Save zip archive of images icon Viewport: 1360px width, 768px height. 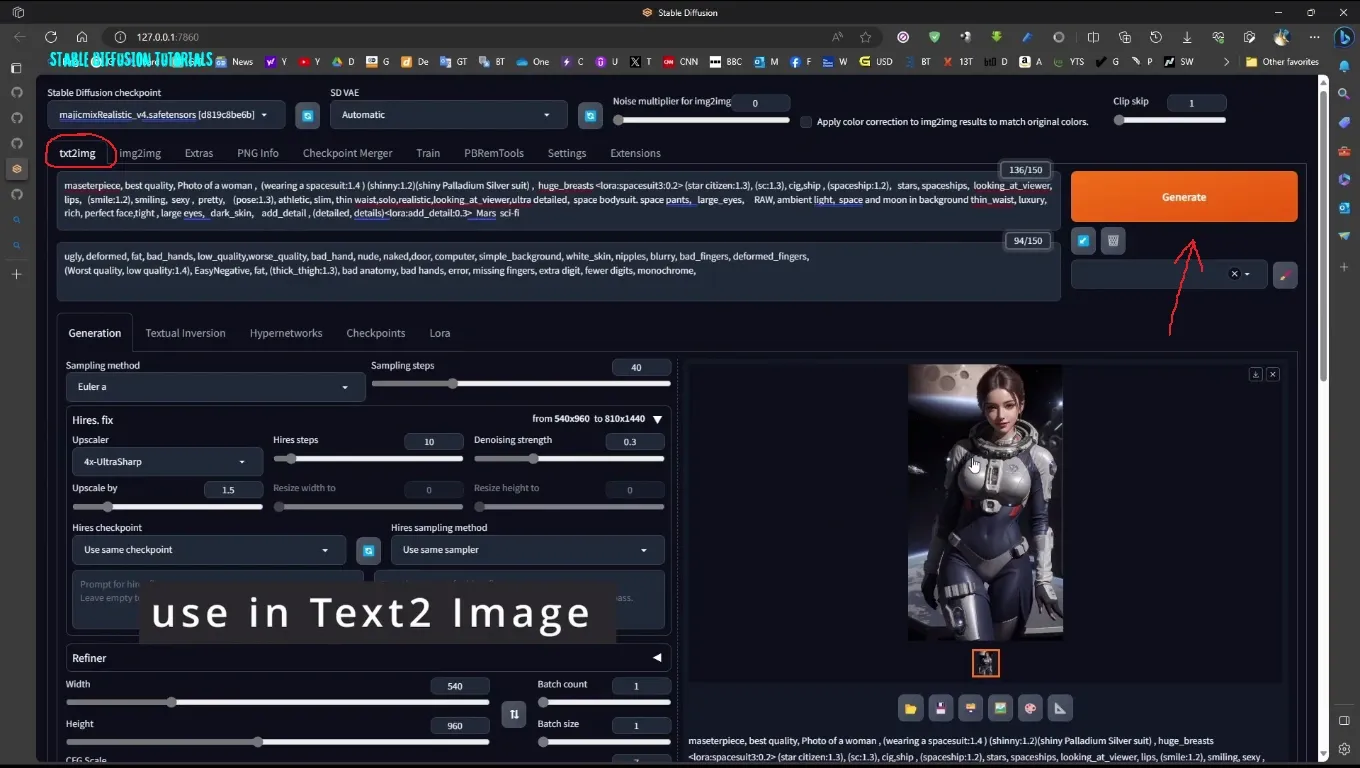click(x=970, y=708)
